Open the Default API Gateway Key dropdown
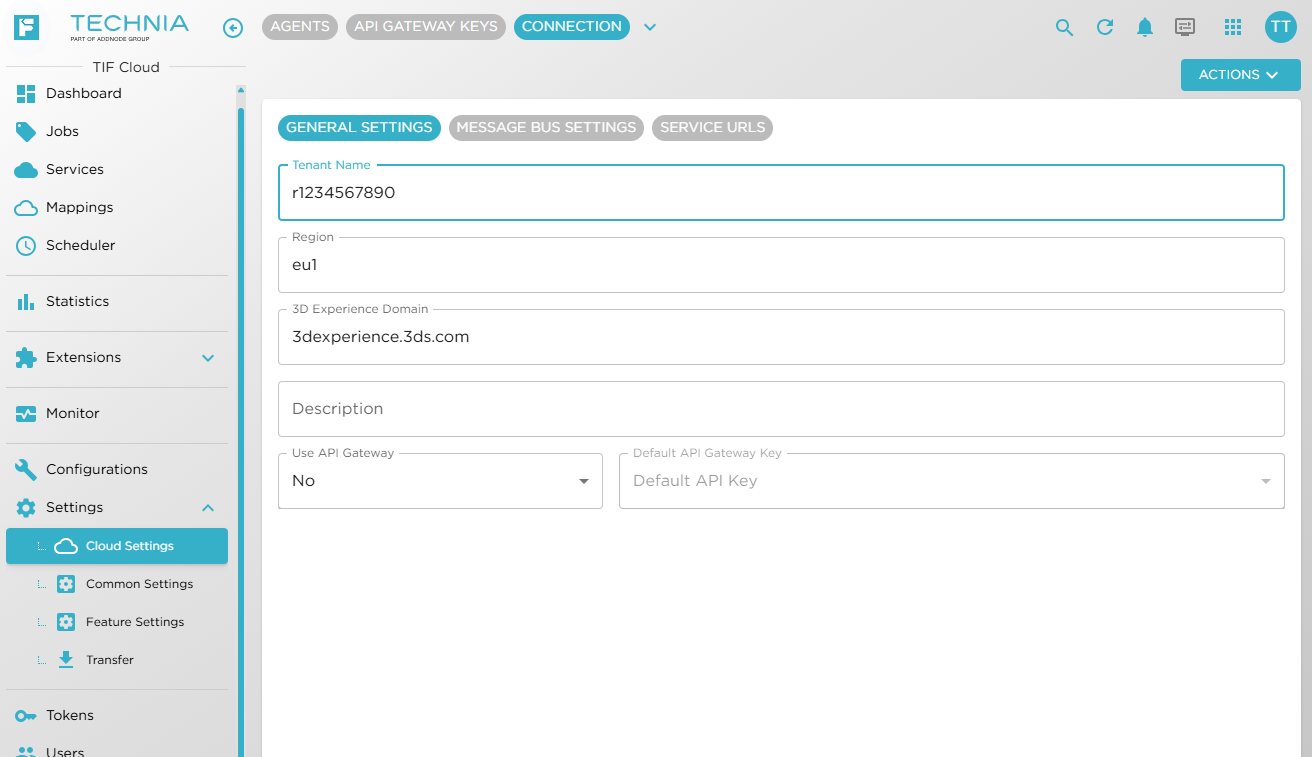This screenshot has width=1312, height=757. [951, 481]
